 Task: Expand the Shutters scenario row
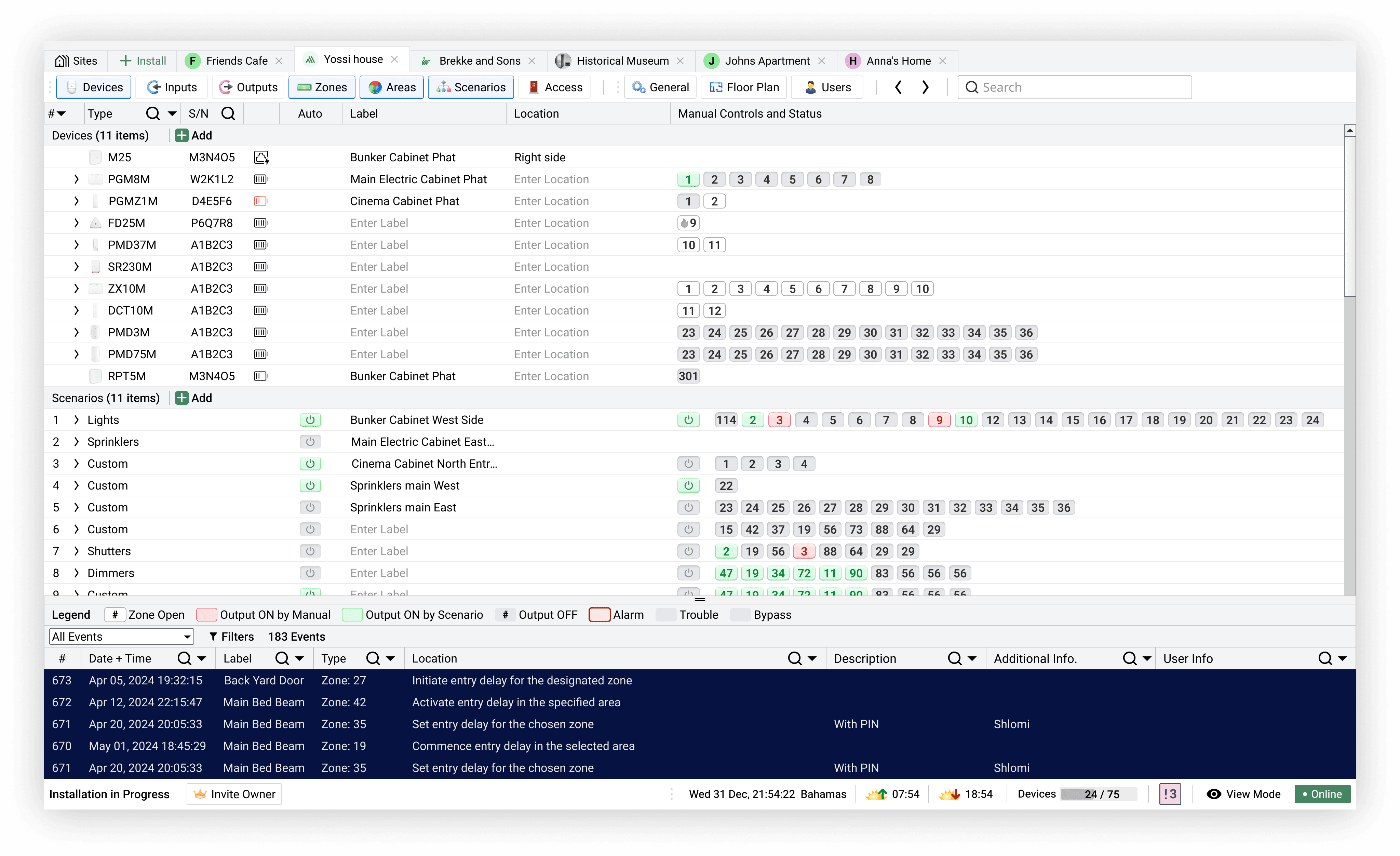pyautogui.click(x=76, y=551)
